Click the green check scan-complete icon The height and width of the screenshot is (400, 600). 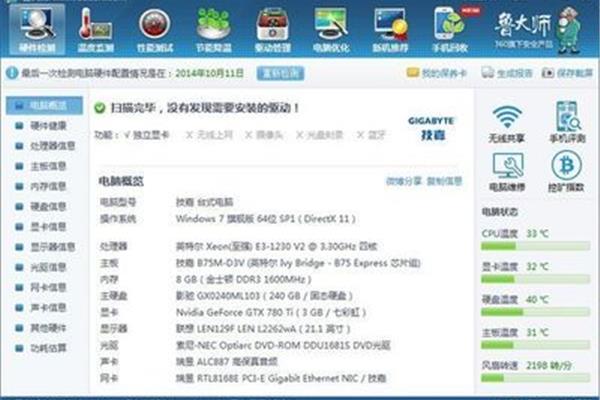click(99, 108)
